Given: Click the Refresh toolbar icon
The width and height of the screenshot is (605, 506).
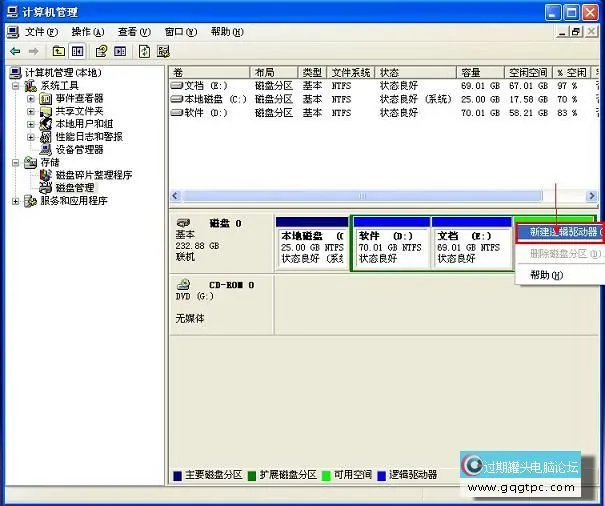Looking at the screenshot, I should [x=144, y=51].
